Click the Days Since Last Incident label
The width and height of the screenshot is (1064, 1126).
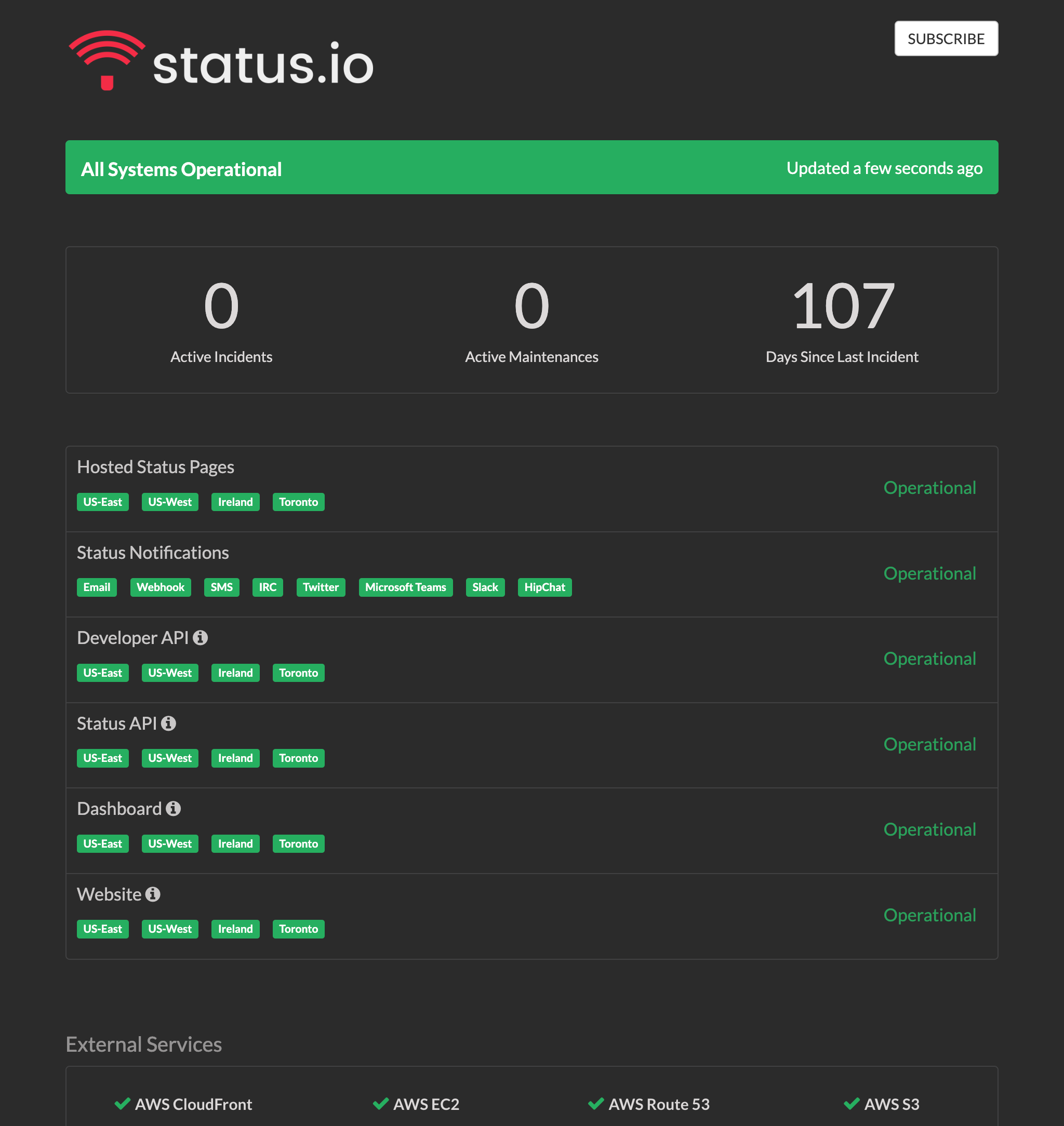842,357
